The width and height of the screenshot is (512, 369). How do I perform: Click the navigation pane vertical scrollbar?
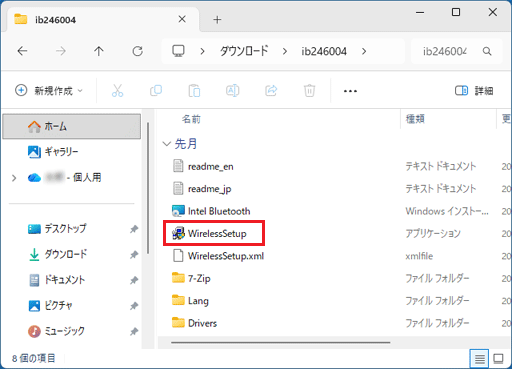pyautogui.click(x=148, y=187)
